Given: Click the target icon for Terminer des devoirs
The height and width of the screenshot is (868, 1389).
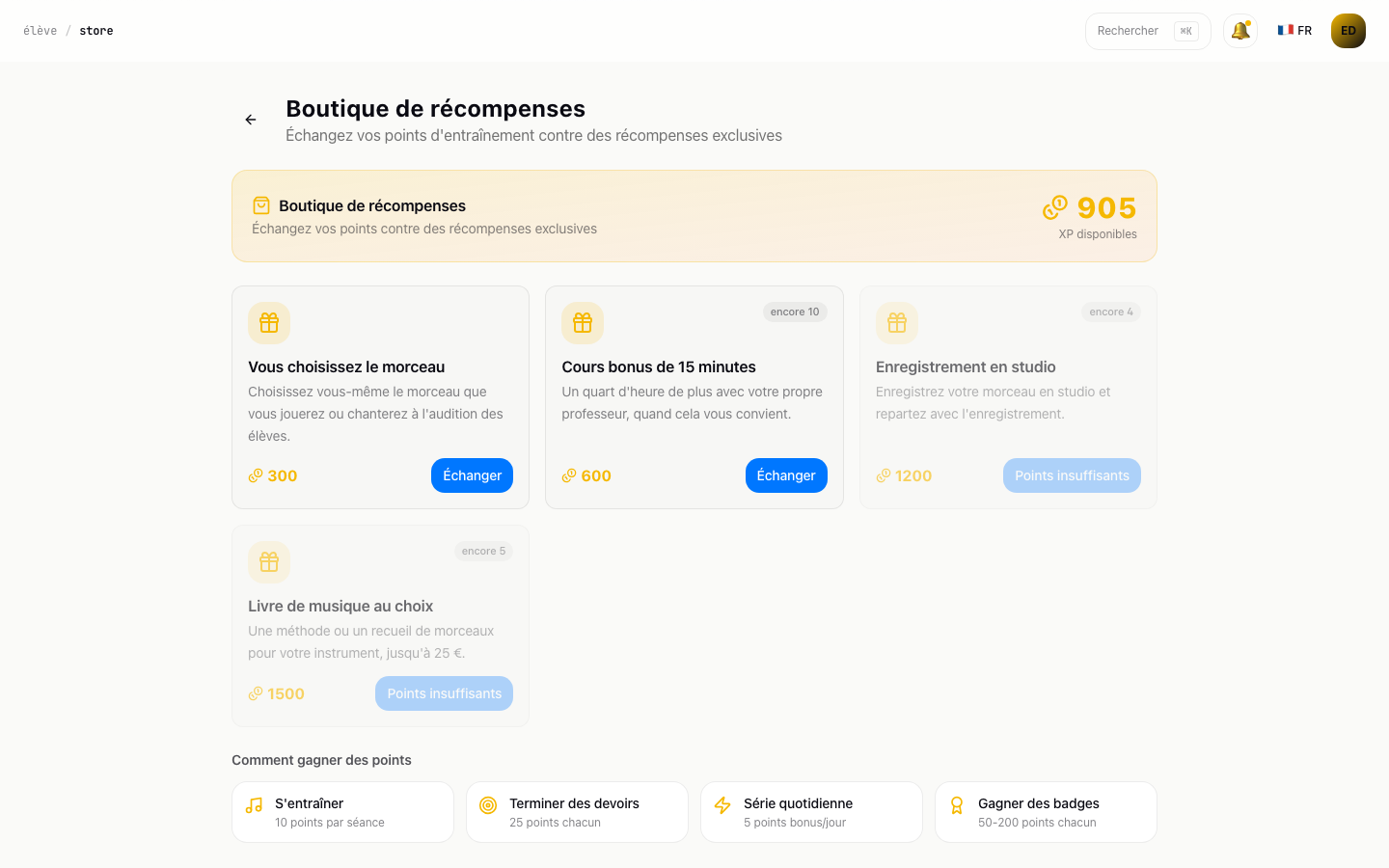Looking at the screenshot, I should tap(488, 805).
